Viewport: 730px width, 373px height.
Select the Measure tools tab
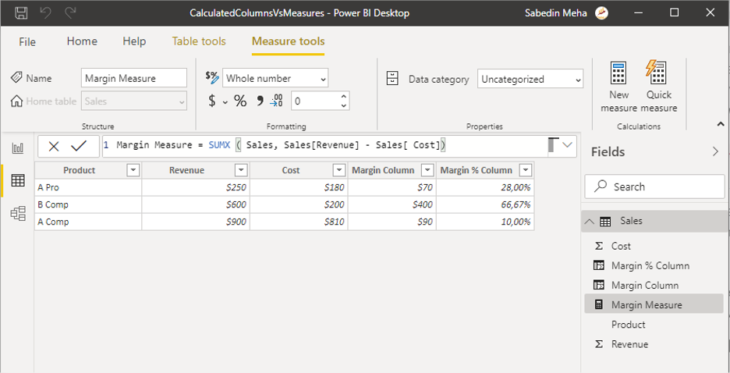[288, 41]
